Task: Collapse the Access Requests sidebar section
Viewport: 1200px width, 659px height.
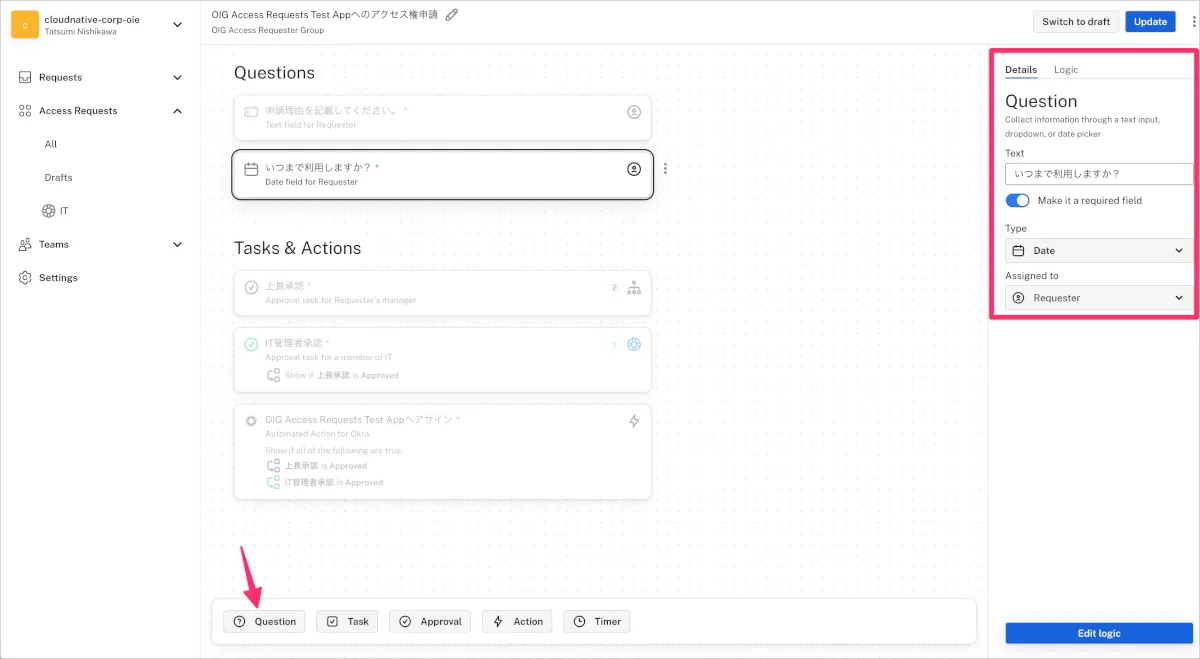Action: coord(178,111)
